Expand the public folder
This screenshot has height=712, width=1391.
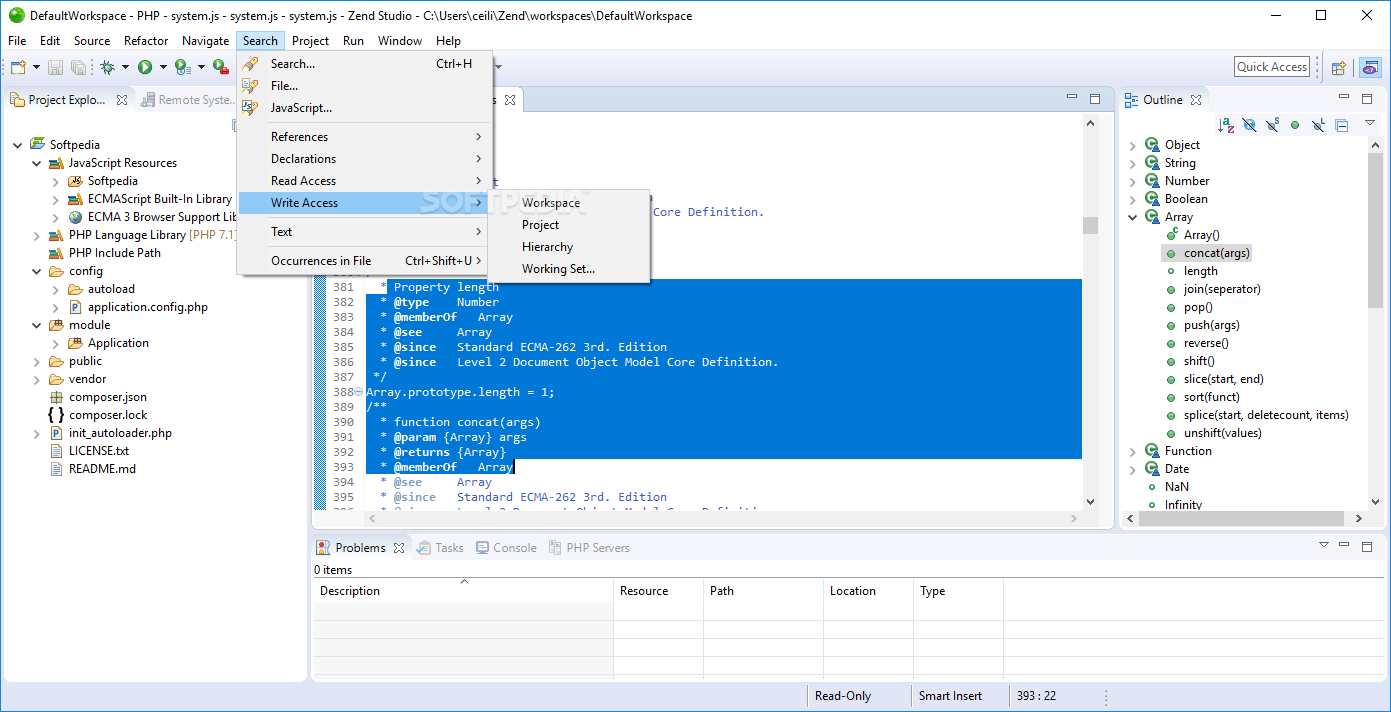37,361
